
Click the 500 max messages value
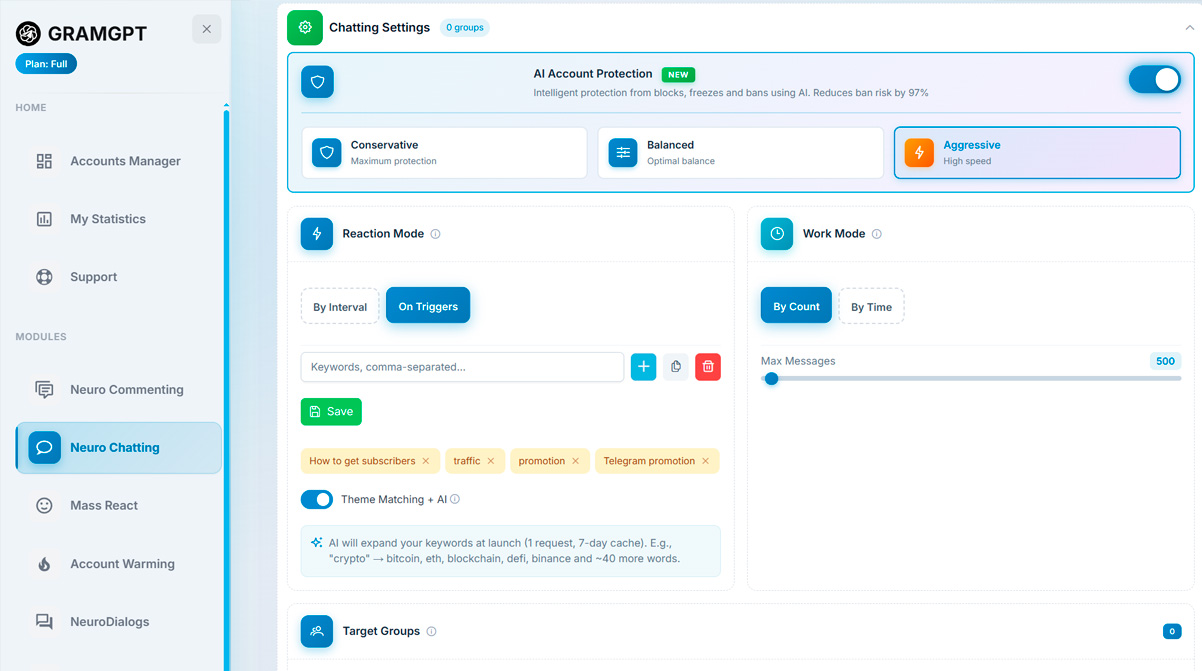tap(1165, 361)
